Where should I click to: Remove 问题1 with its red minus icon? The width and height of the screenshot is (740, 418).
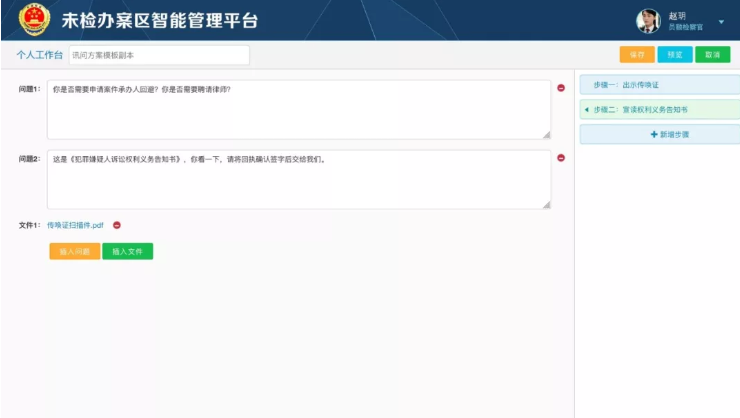tap(560, 88)
